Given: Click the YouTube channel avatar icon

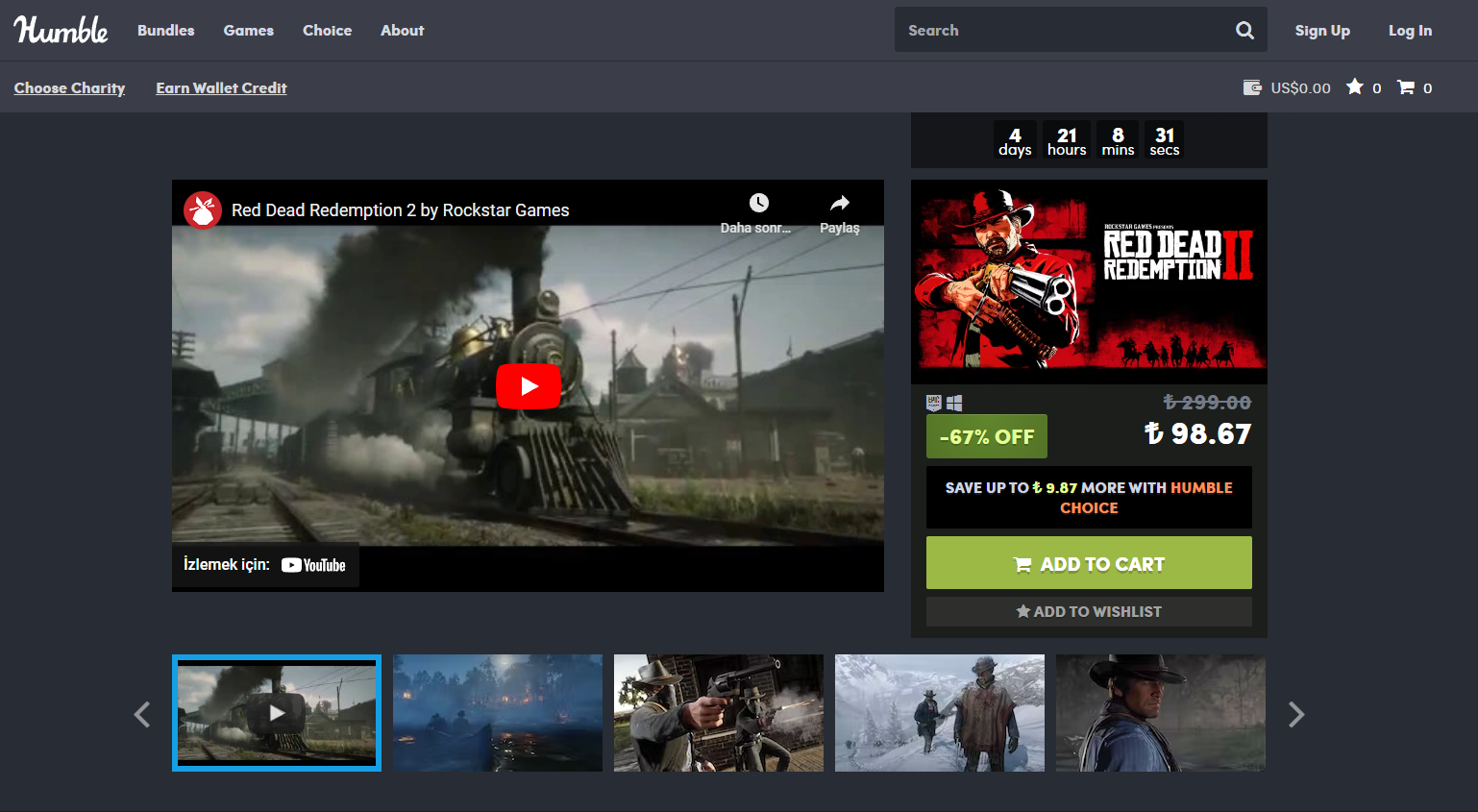Looking at the screenshot, I should pyautogui.click(x=203, y=209).
